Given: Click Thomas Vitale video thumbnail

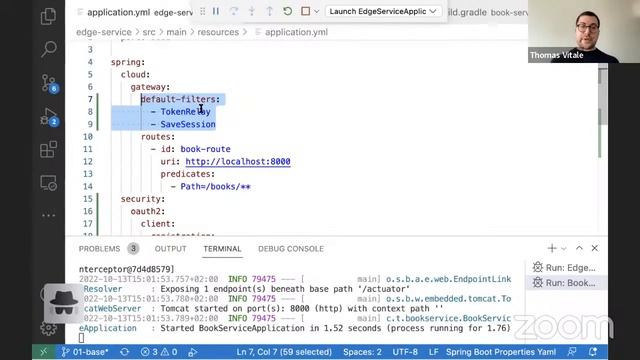Looking at the screenshot, I should pos(584,31).
